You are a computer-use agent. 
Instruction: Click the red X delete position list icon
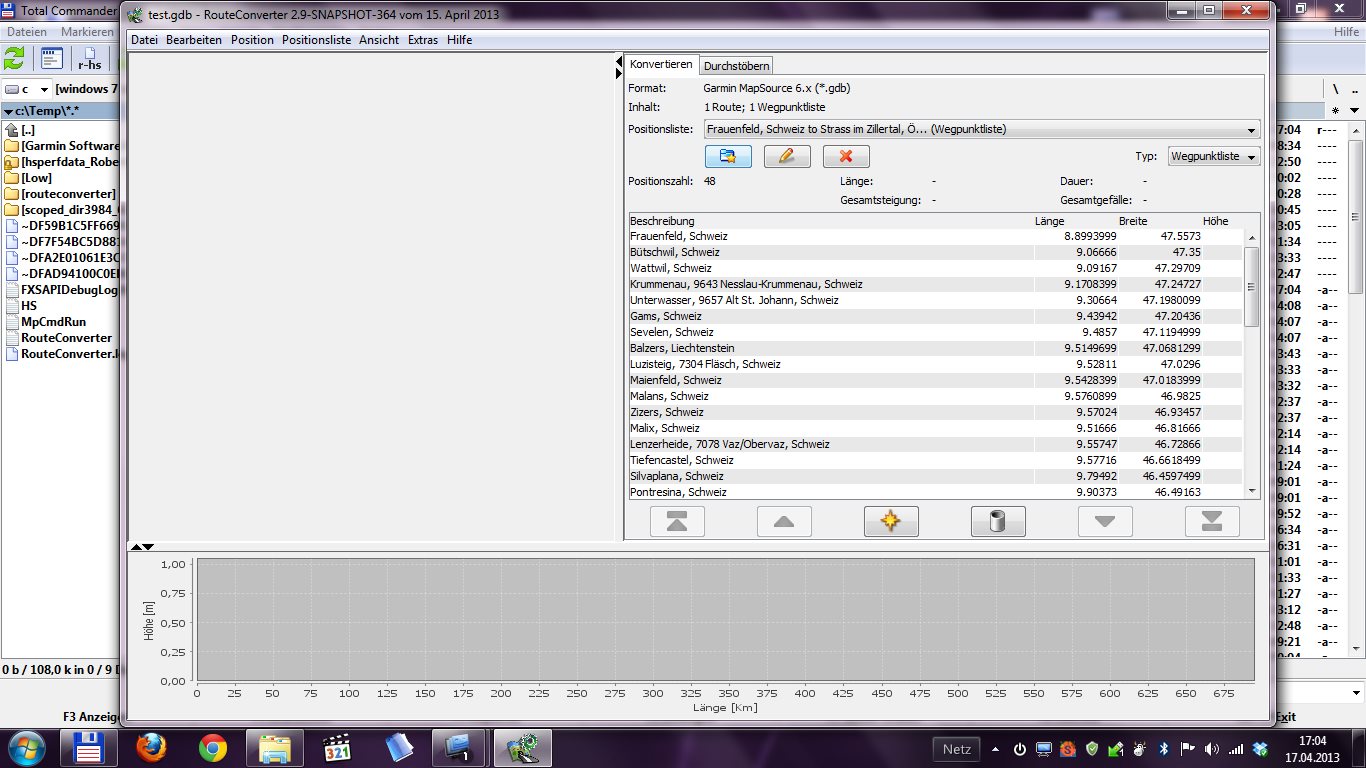point(846,156)
